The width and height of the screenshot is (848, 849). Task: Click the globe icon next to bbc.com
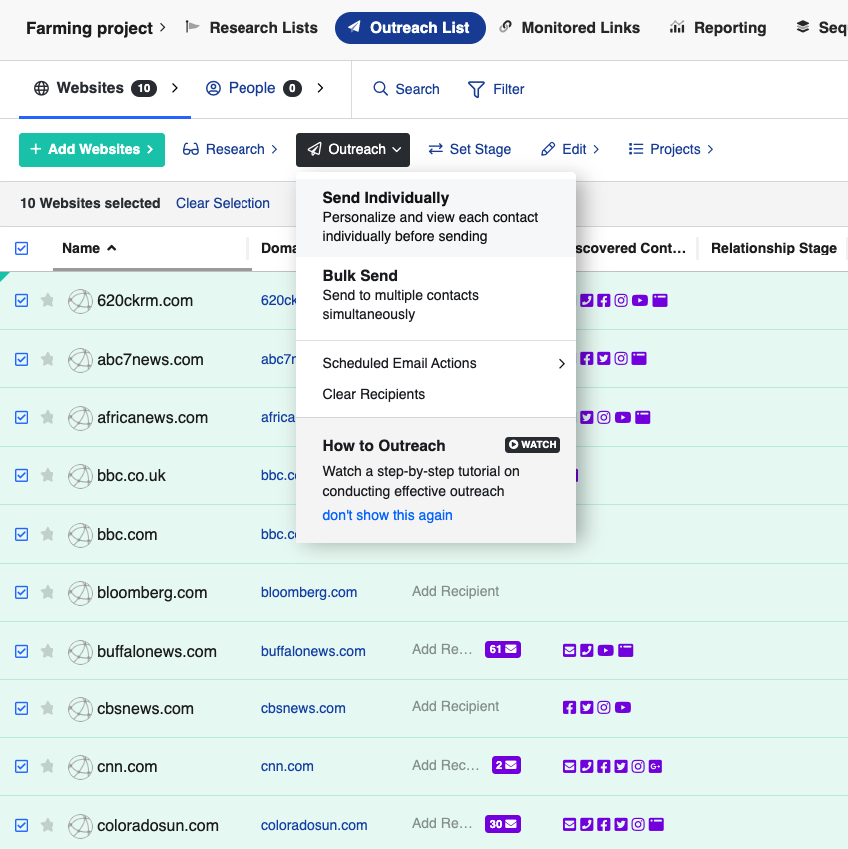point(80,534)
